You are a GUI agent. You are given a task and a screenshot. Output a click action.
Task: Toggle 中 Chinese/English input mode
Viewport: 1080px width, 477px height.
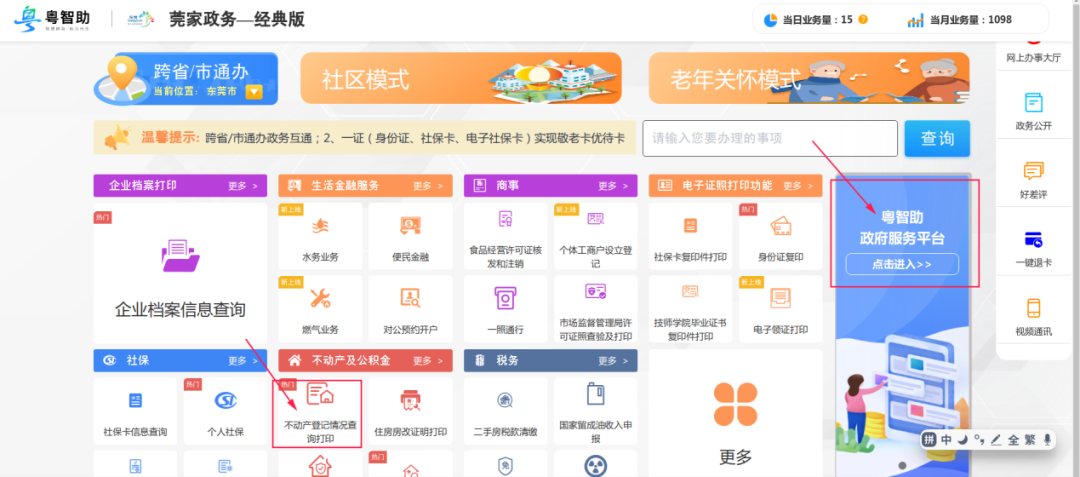(946, 440)
